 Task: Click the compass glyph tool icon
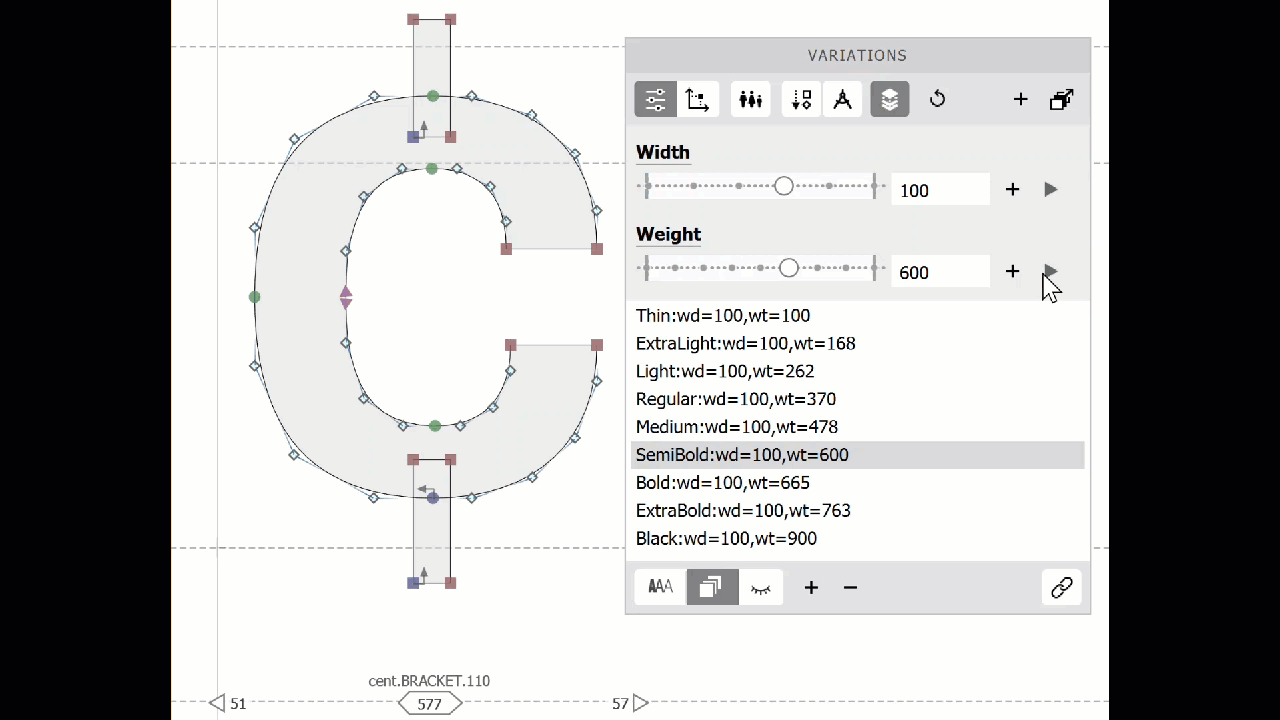click(842, 99)
